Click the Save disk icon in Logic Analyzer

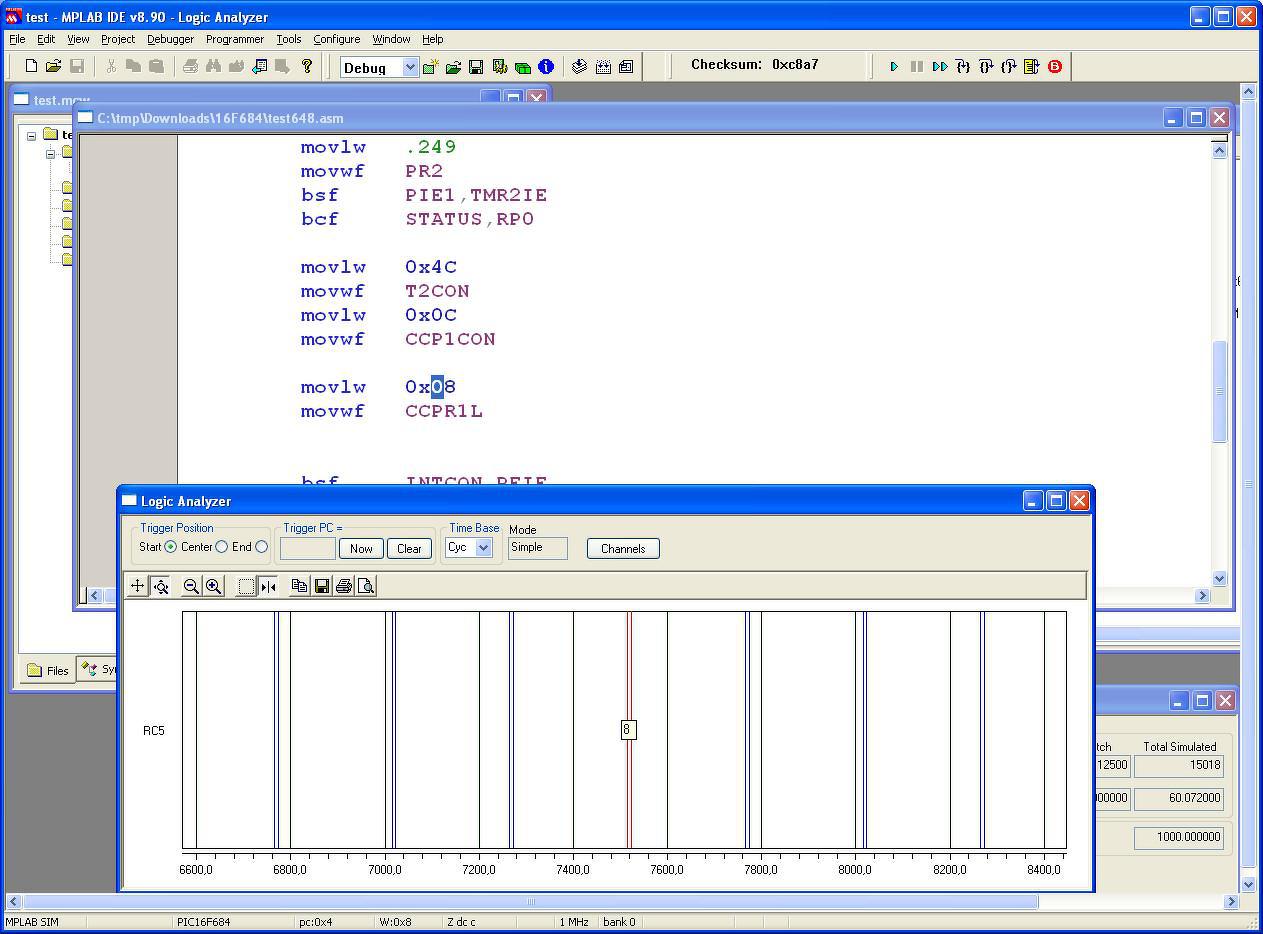click(x=322, y=587)
